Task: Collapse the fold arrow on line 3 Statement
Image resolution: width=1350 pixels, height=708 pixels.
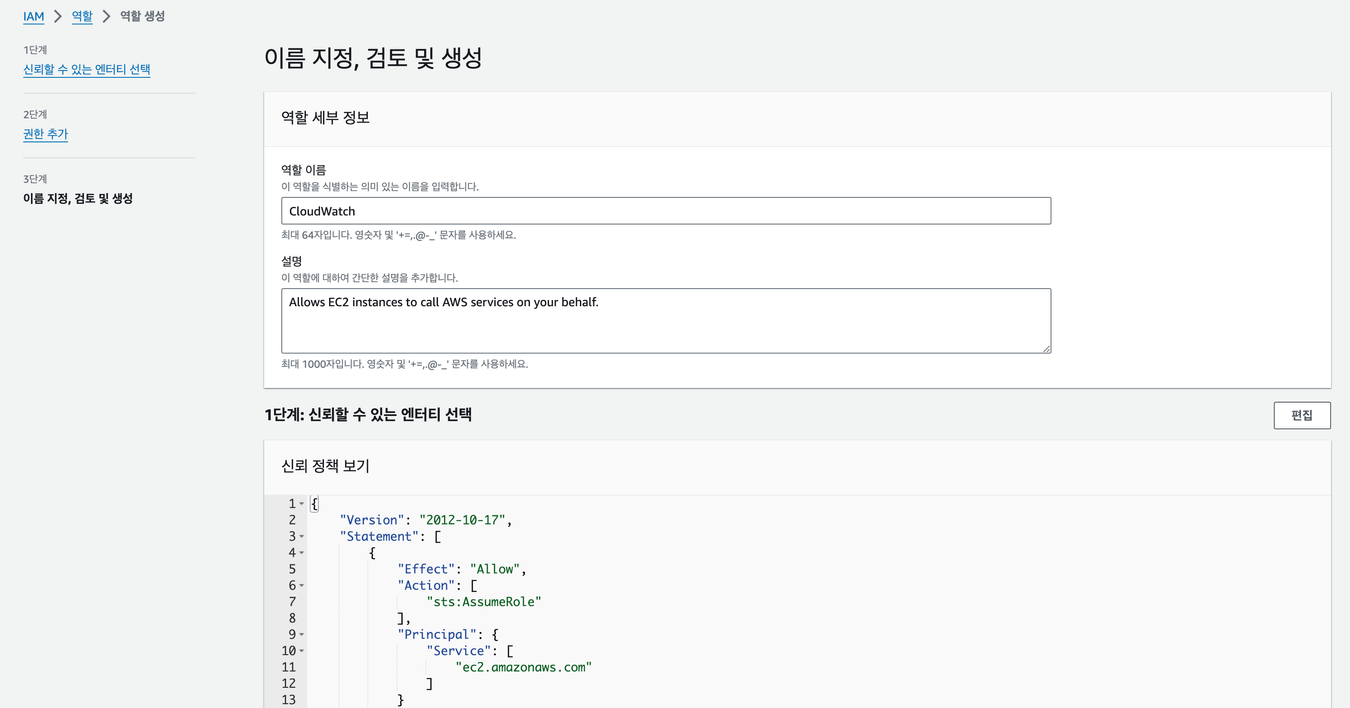Action: (x=302, y=537)
